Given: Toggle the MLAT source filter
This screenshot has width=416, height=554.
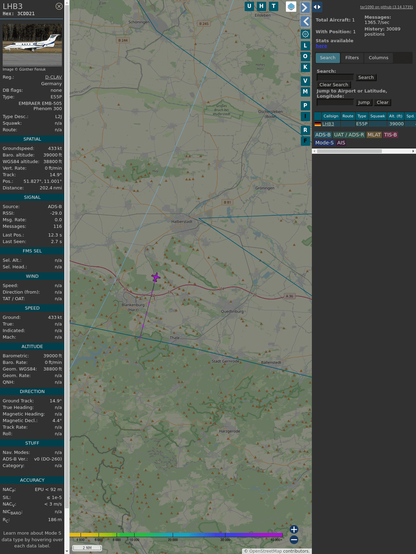Looking at the screenshot, I should point(374,135).
